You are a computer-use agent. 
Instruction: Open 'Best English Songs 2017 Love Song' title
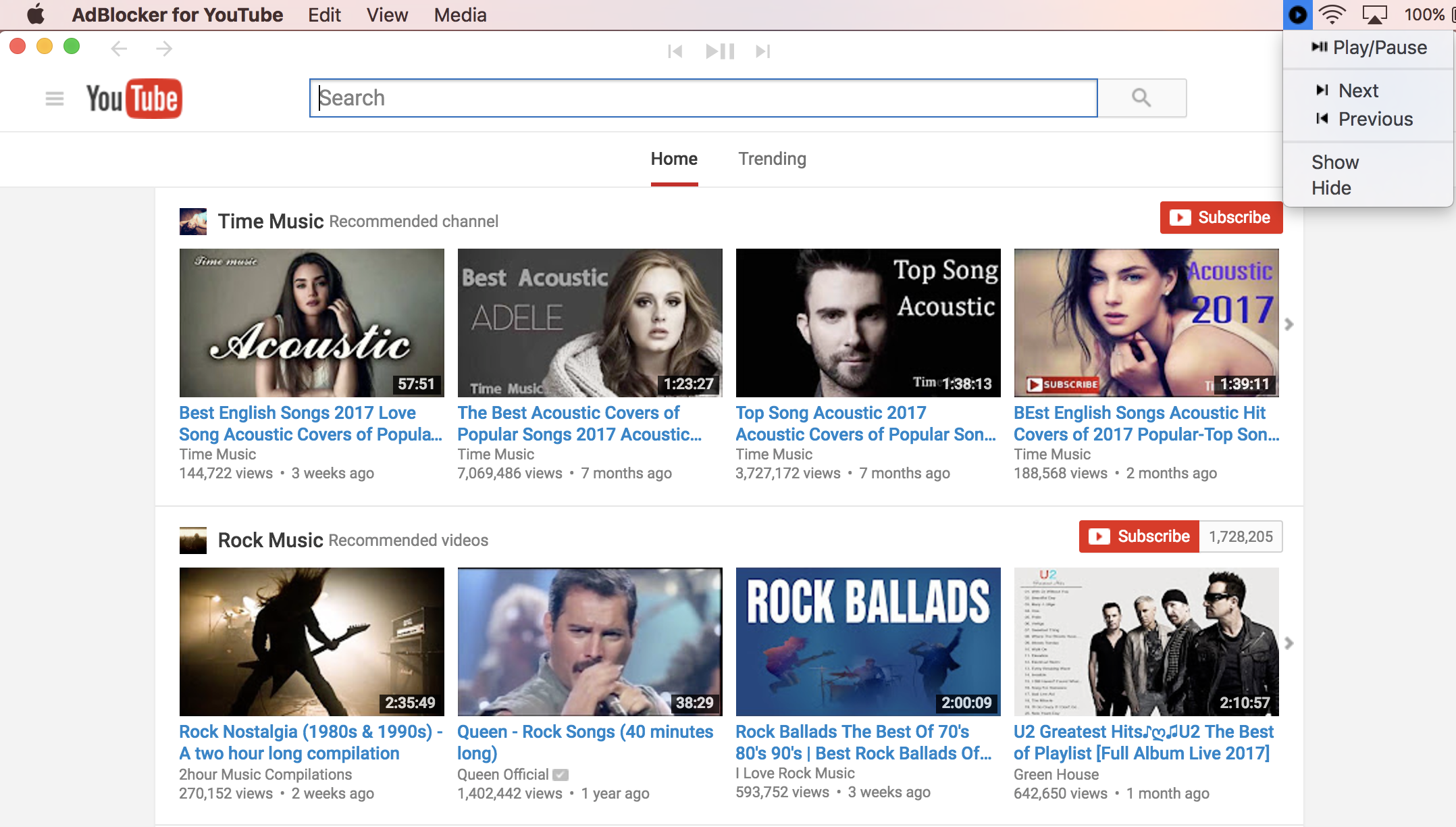tap(311, 424)
